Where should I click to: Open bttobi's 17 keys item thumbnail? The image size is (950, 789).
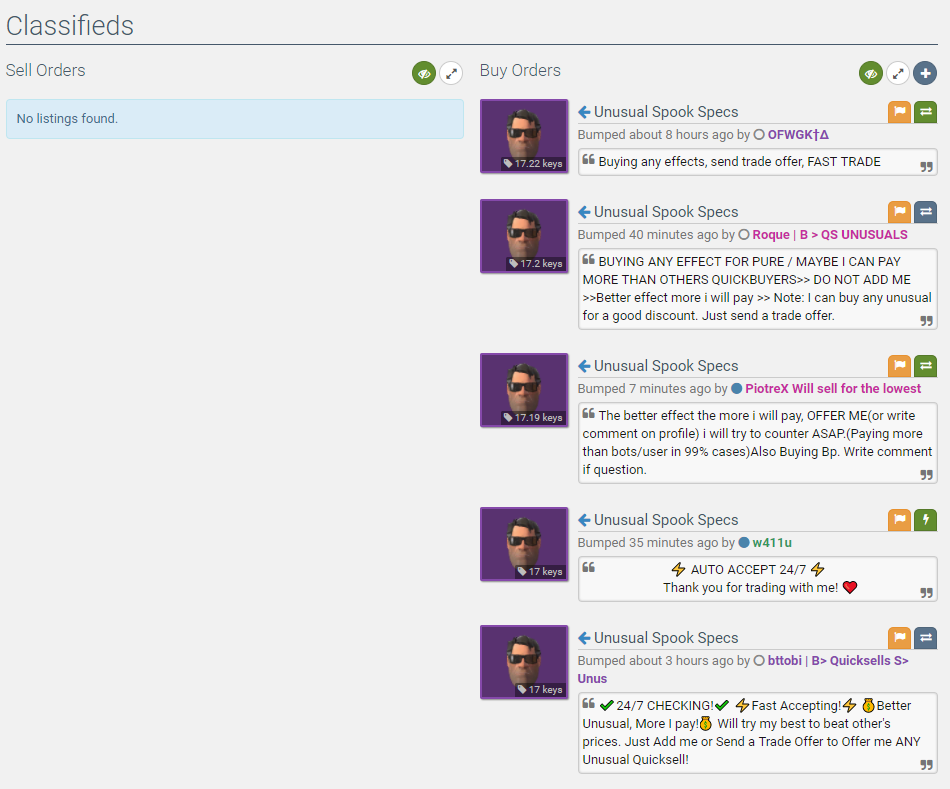pyautogui.click(x=524, y=662)
